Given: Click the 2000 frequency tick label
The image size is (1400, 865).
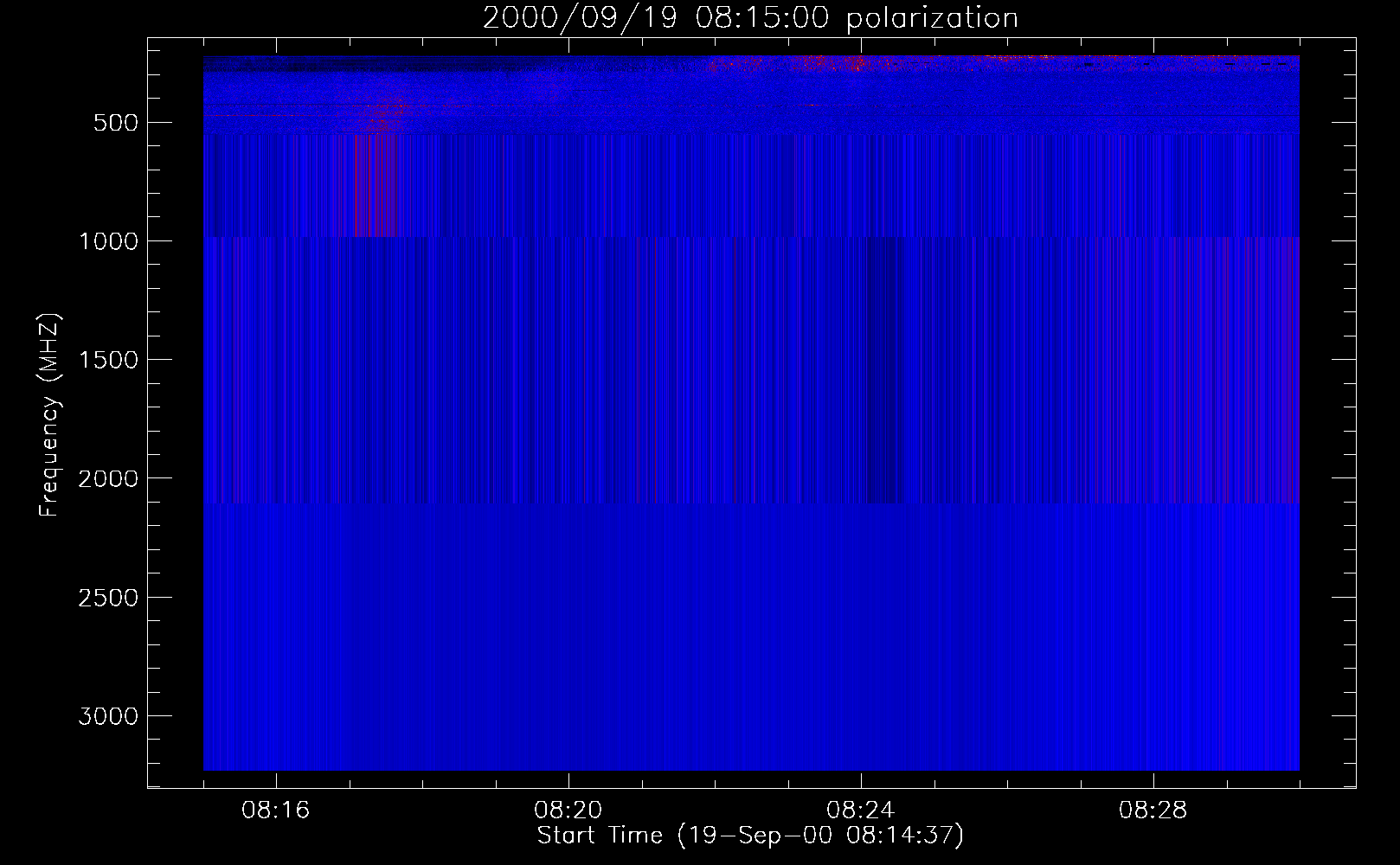Looking at the screenshot, I should pos(108,479).
